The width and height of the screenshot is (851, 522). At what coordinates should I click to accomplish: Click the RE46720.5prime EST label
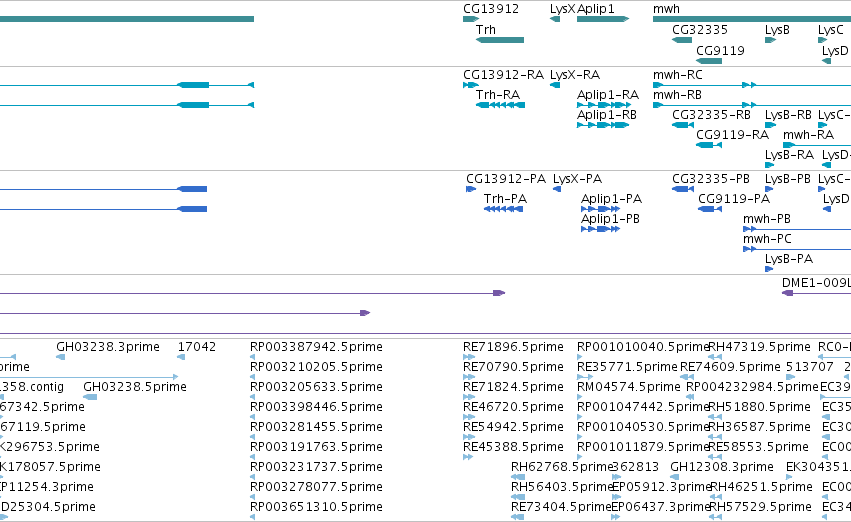point(513,407)
